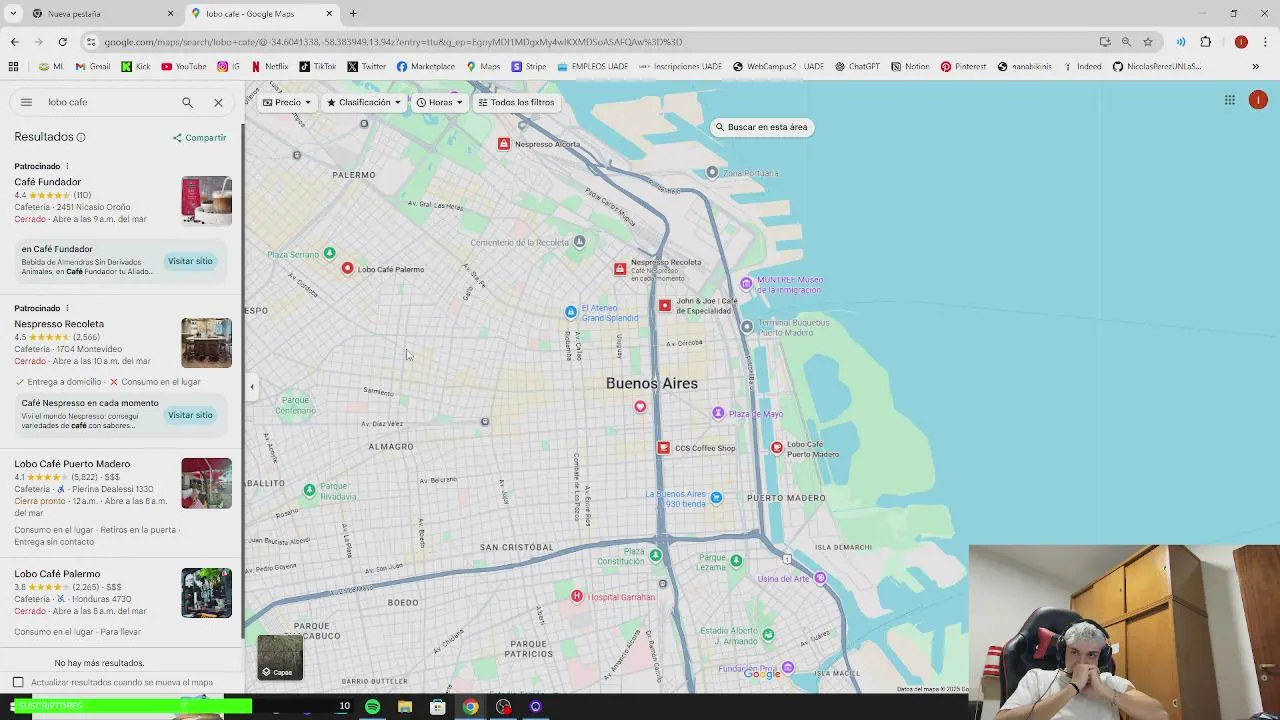Open the Capas layers button
Screen dimensions: 1280x720
280,657
